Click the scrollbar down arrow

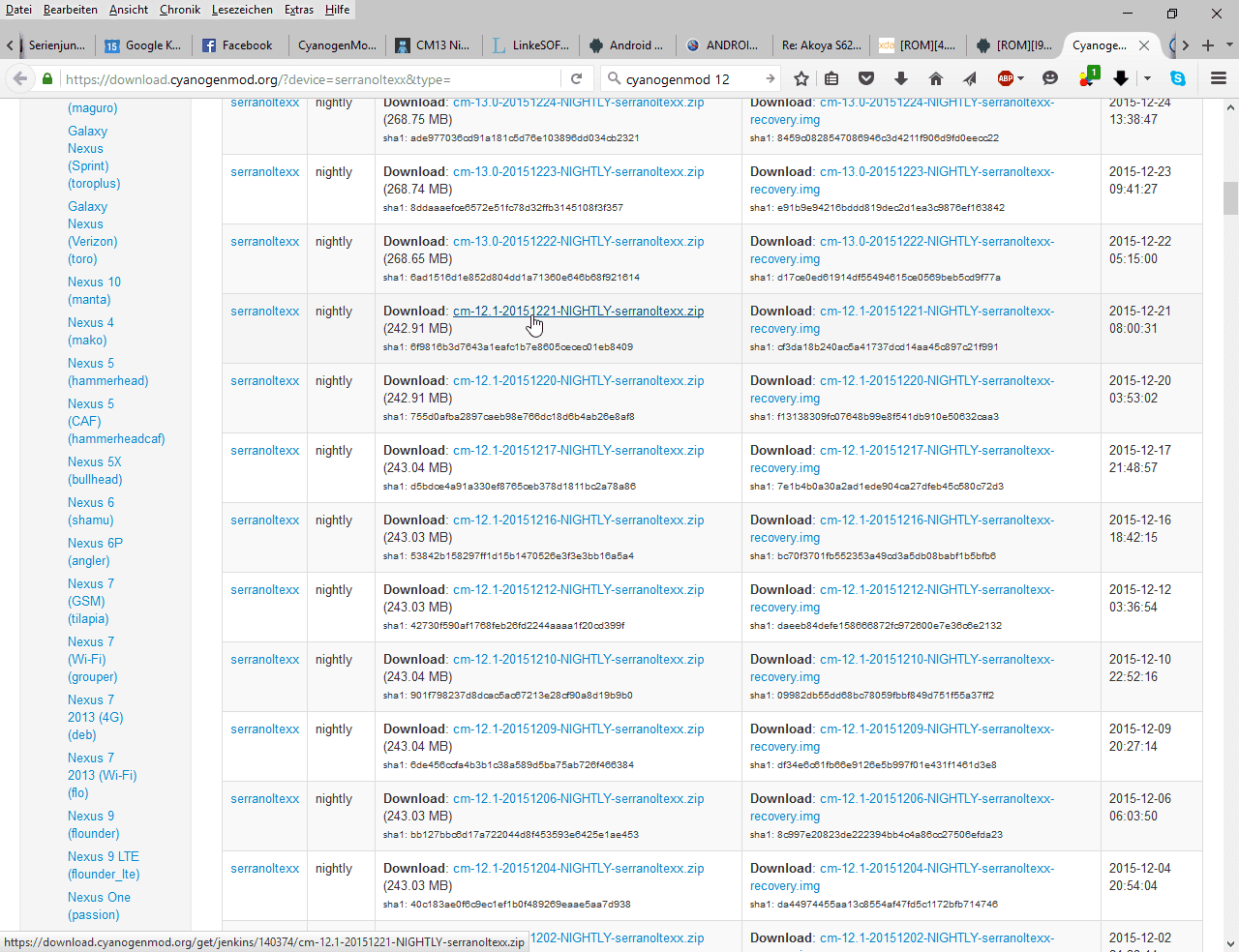click(x=1230, y=943)
